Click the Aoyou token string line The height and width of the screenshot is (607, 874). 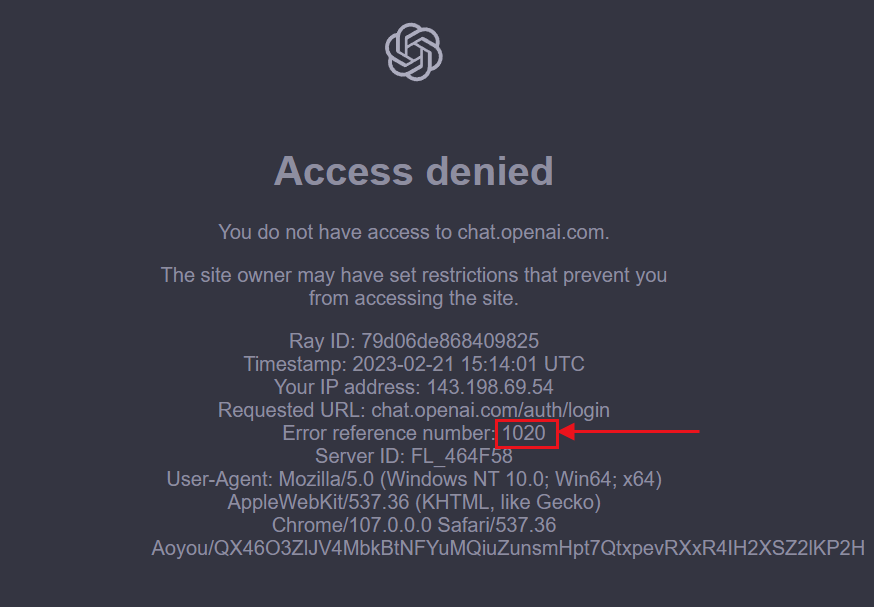(508, 548)
